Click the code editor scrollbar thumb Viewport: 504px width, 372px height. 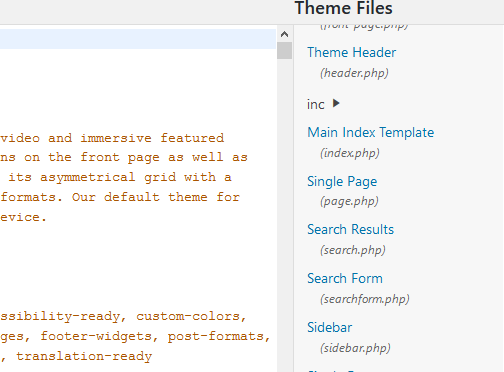coord(284,51)
